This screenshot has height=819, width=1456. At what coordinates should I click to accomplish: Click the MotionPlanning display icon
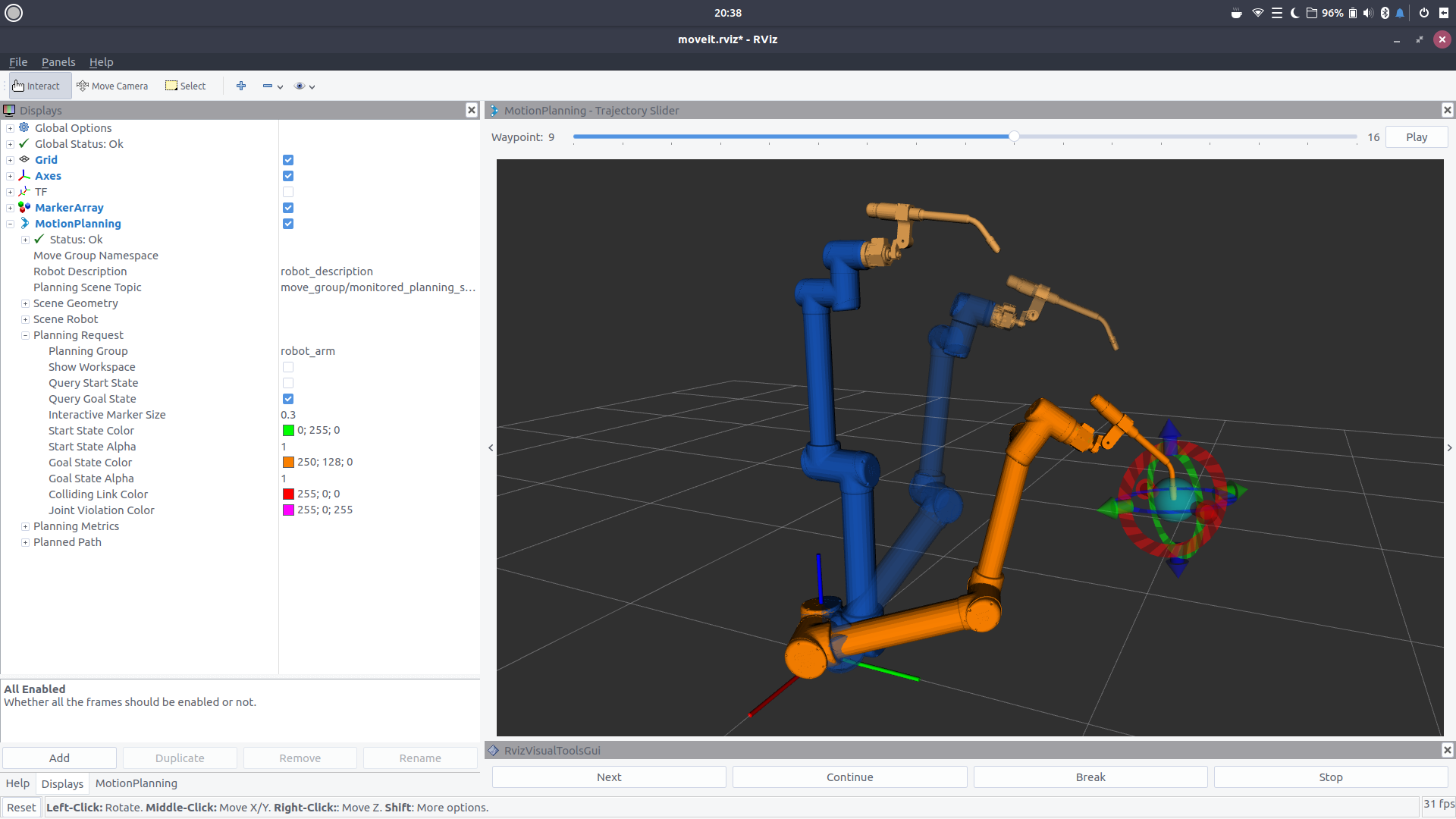pyautogui.click(x=24, y=223)
